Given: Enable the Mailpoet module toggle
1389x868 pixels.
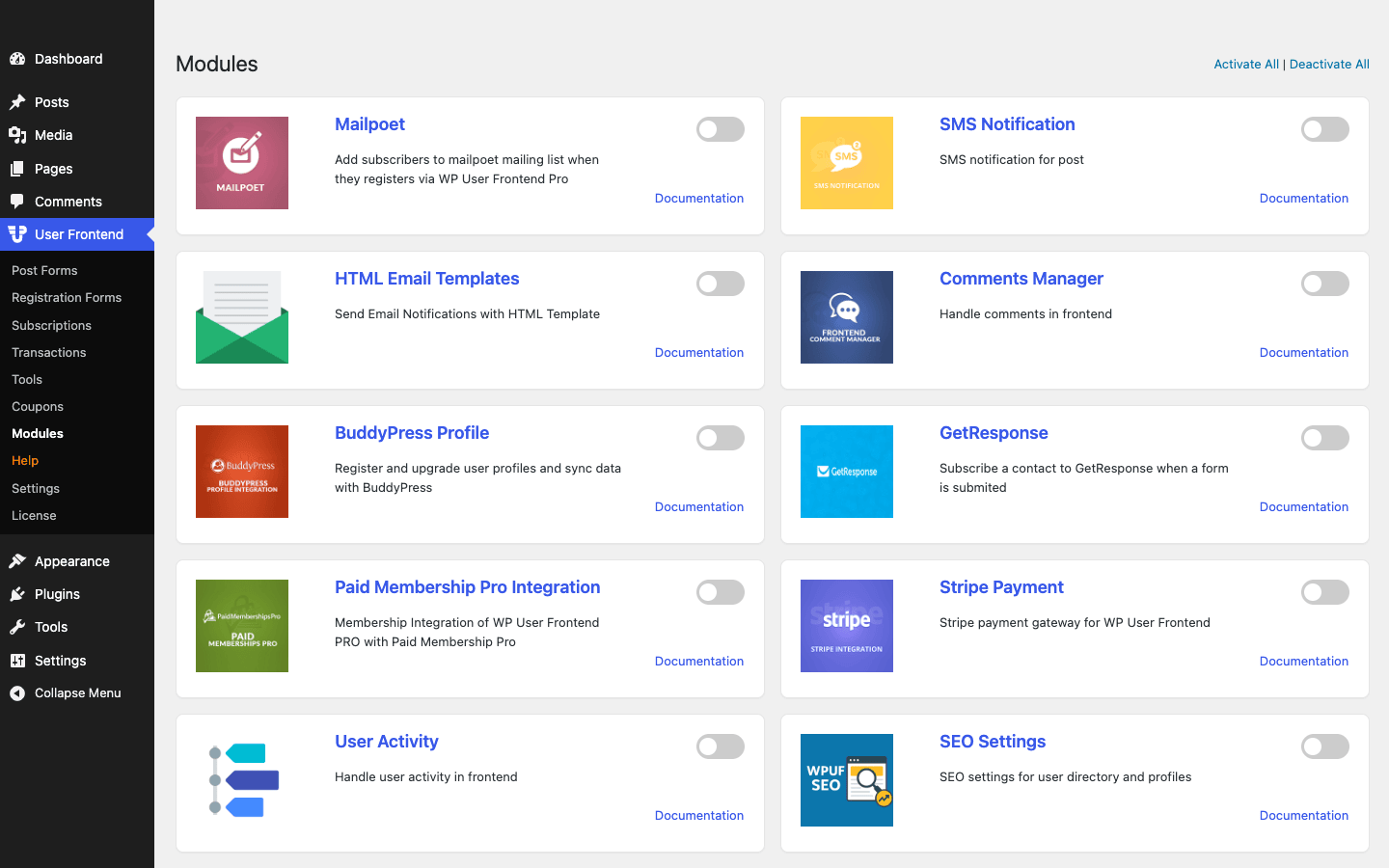Looking at the screenshot, I should 721,129.
